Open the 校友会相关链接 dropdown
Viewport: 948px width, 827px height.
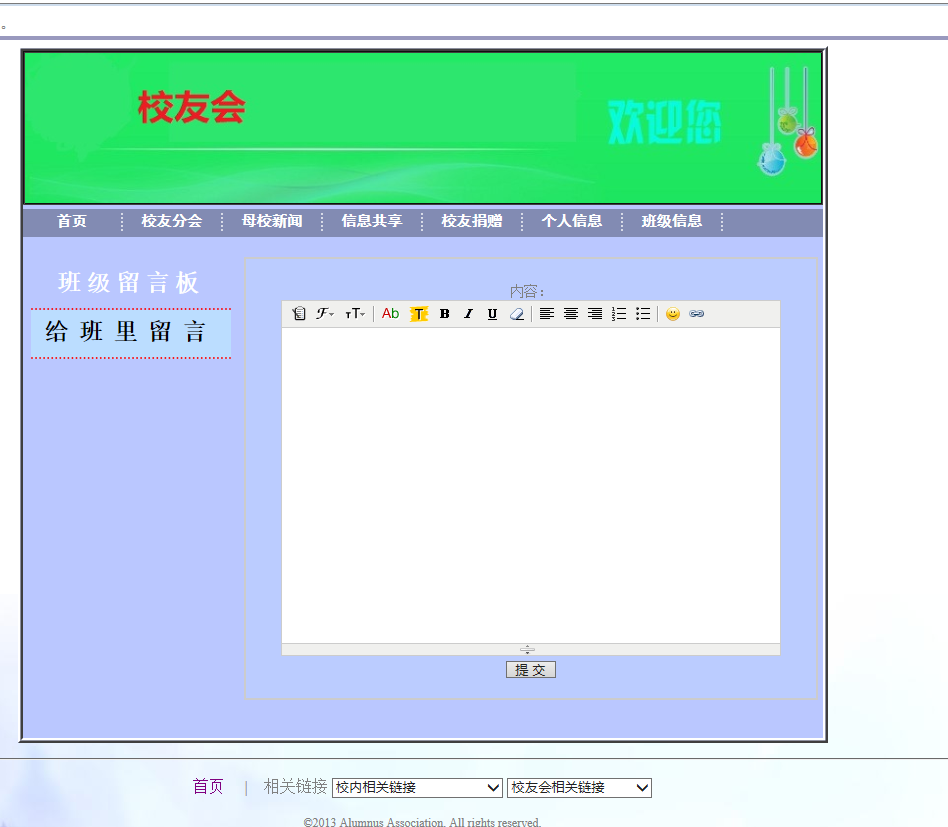point(578,787)
